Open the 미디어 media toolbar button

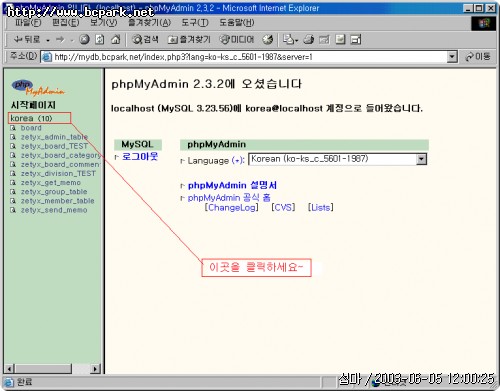[237, 40]
